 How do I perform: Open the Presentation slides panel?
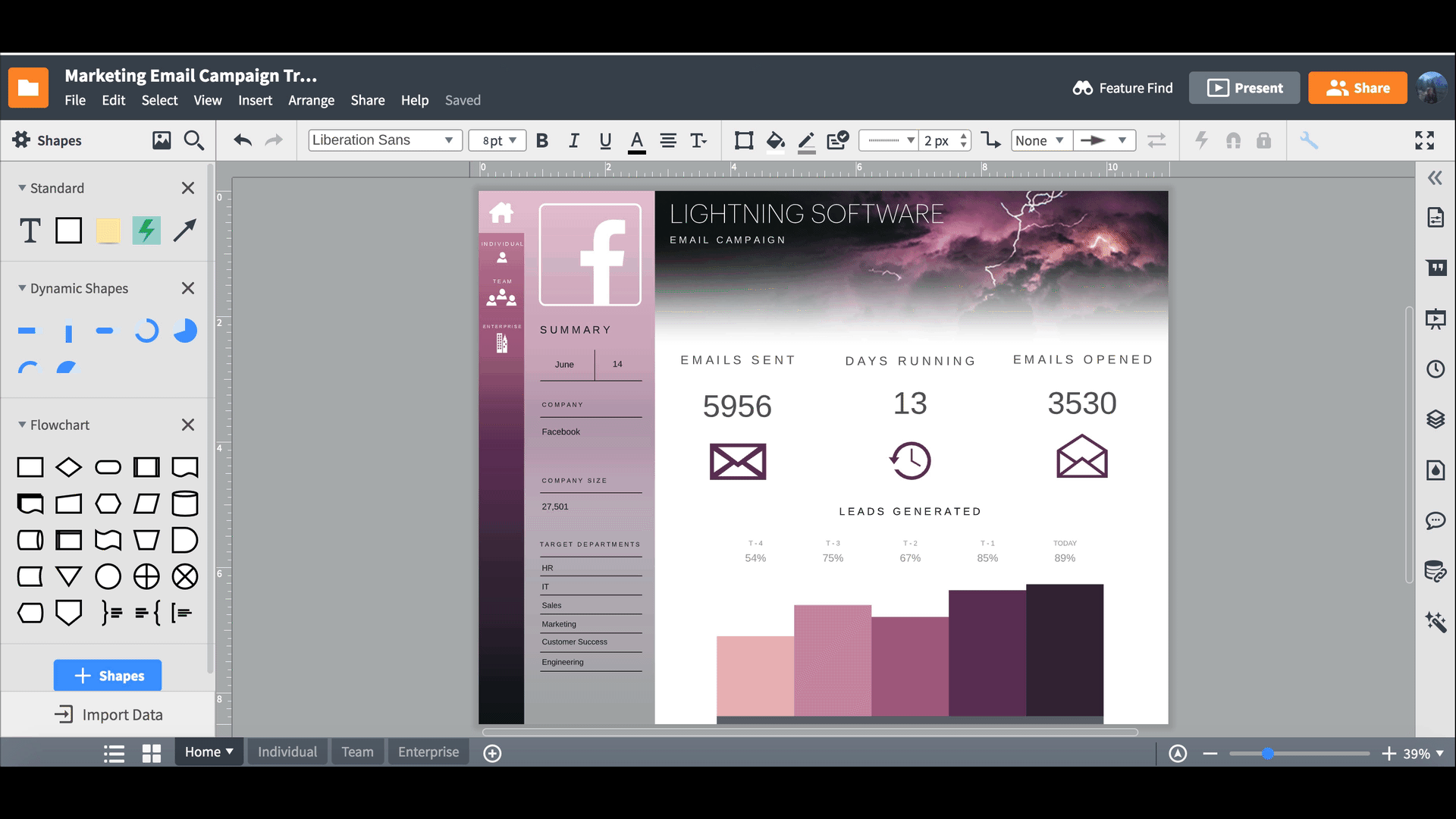pos(1436,319)
